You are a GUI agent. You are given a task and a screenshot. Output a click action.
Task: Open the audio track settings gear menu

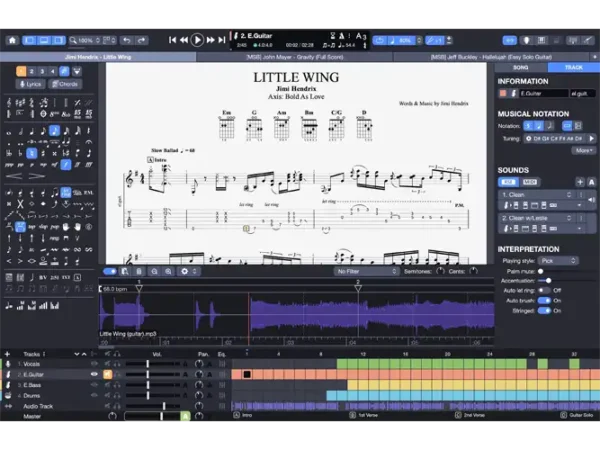click(188, 271)
